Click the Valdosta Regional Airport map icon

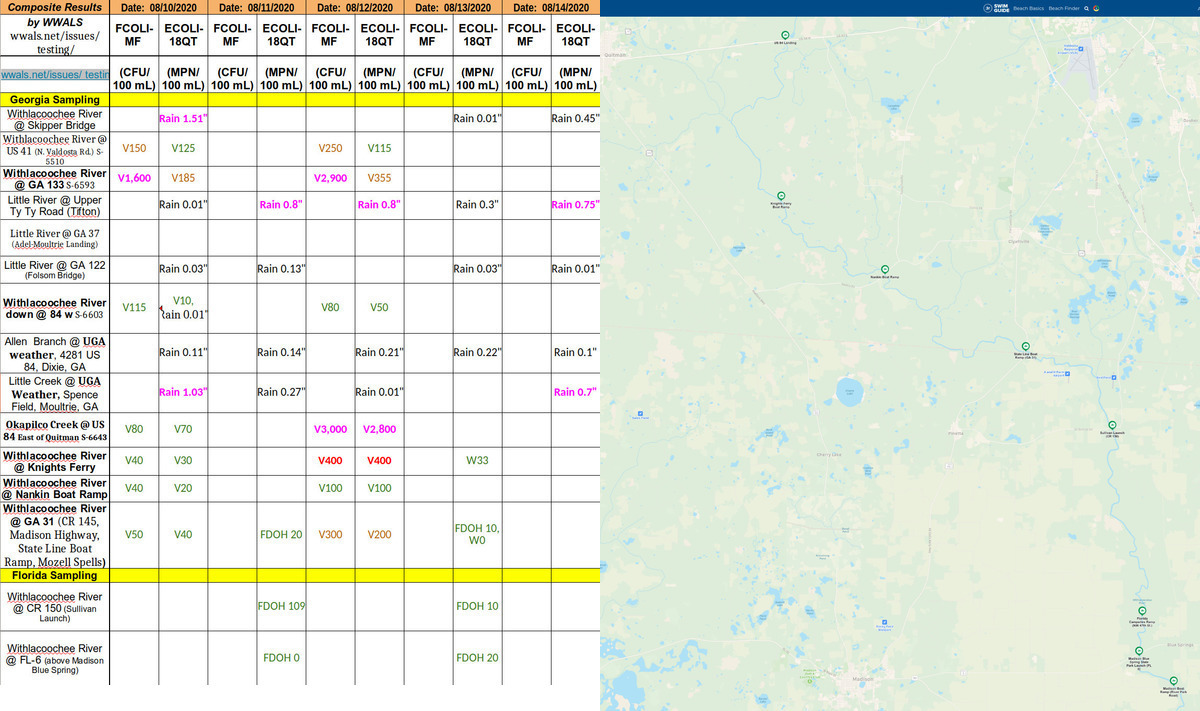1081,49
